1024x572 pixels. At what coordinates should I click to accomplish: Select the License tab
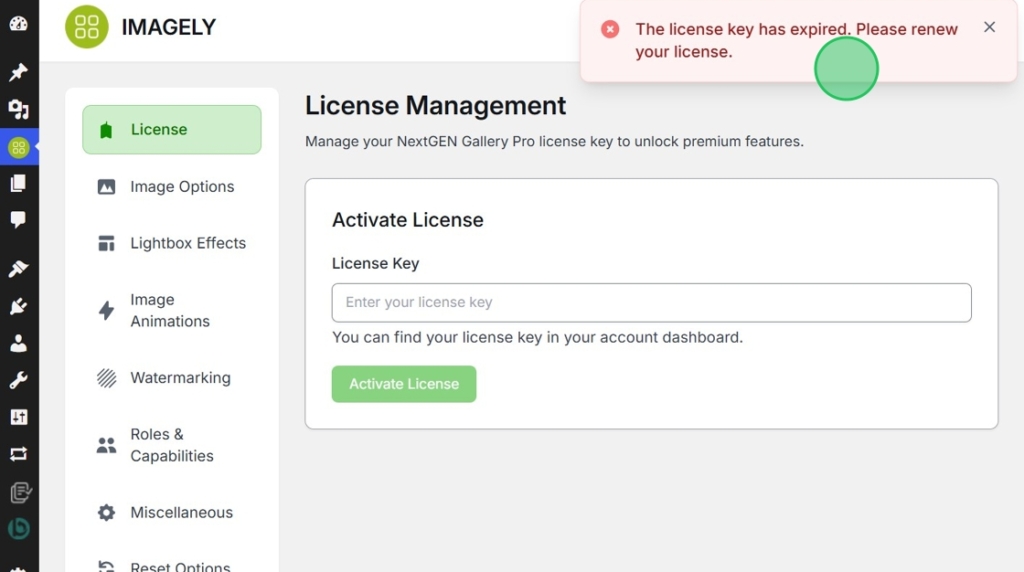[172, 129]
